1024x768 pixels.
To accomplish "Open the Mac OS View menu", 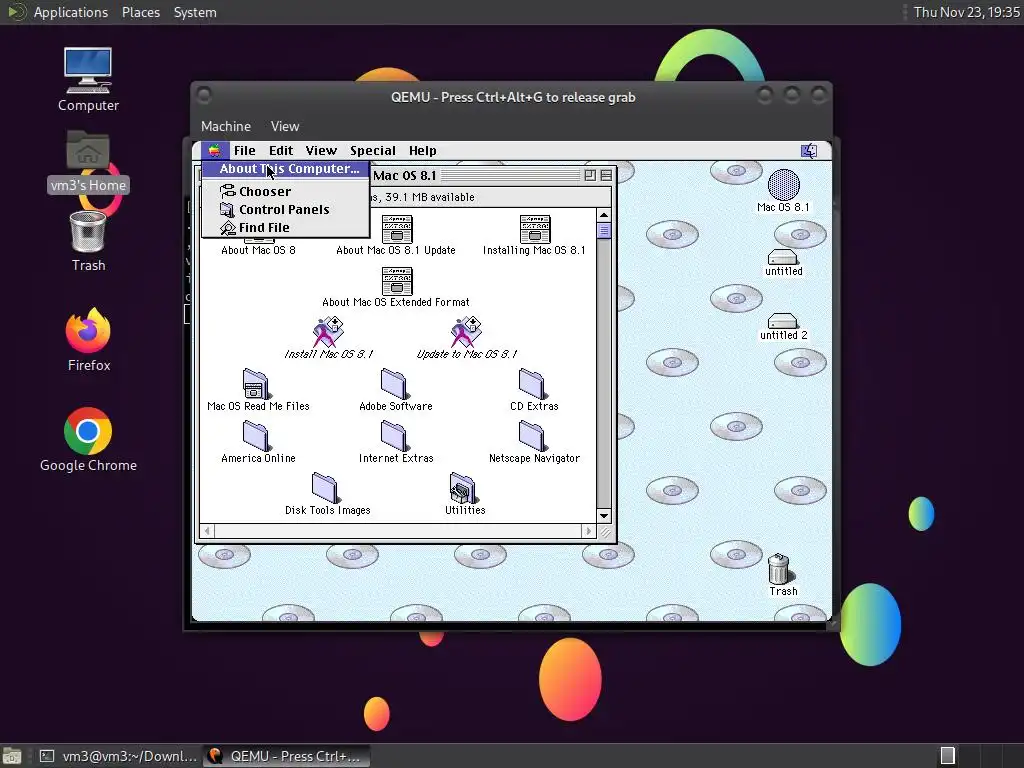I will pyautogui.click(x=321, y=151).
